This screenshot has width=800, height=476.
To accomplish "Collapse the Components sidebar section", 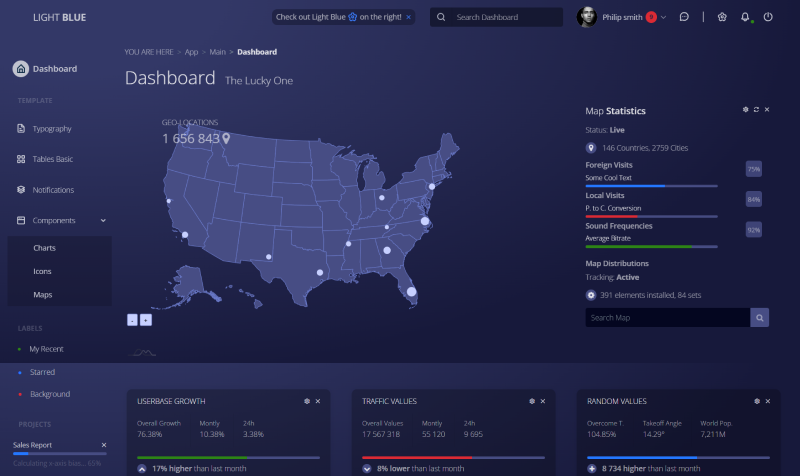I will pyautogui.click(x=103, y=220).
